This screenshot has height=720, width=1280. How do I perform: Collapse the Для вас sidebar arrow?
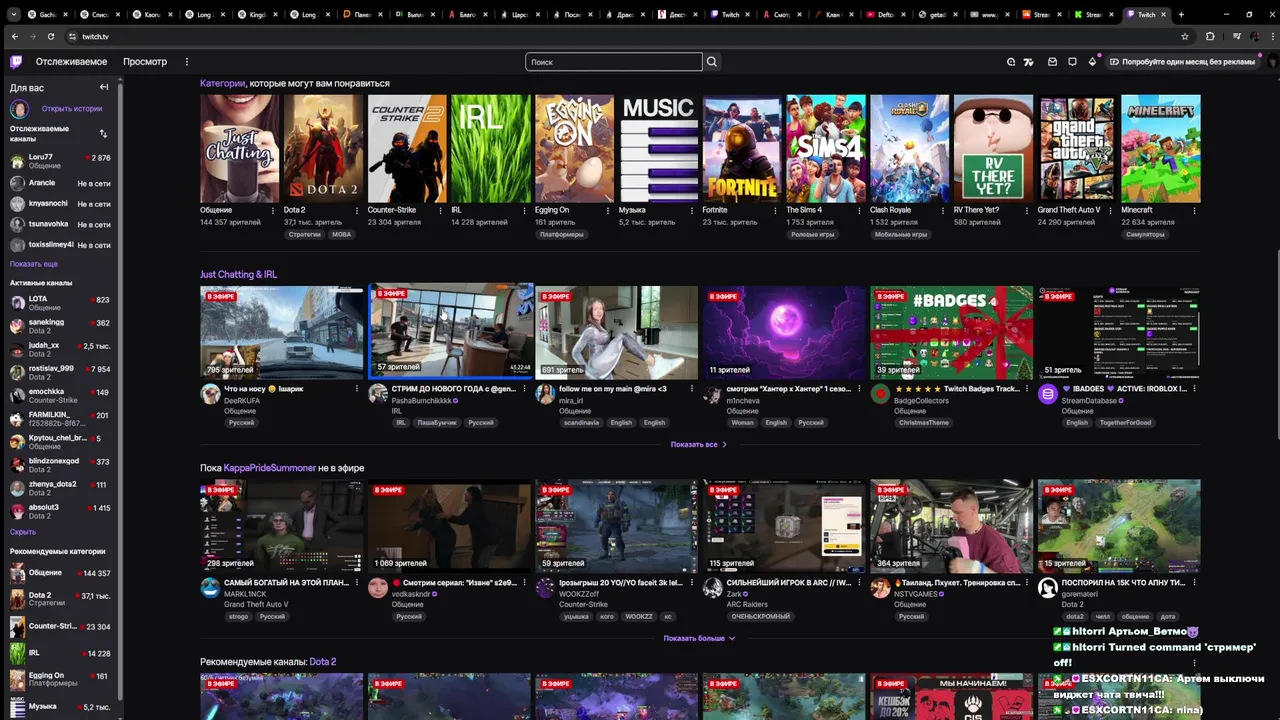coord(103,88)
